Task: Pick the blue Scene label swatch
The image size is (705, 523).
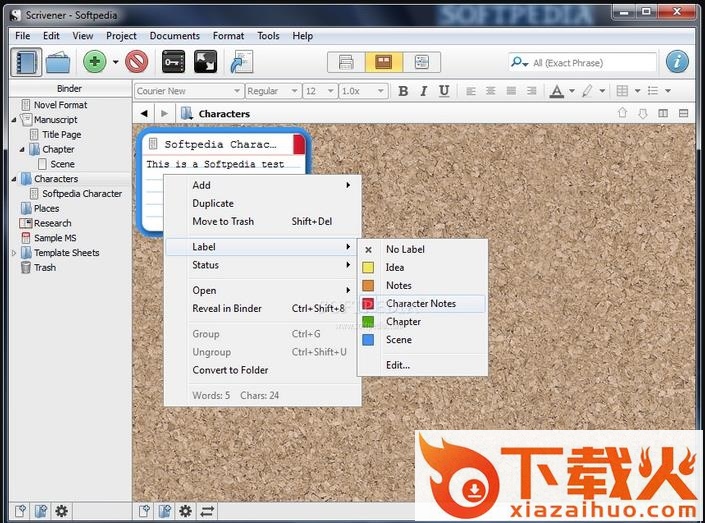Action: (x=368, y=340)
